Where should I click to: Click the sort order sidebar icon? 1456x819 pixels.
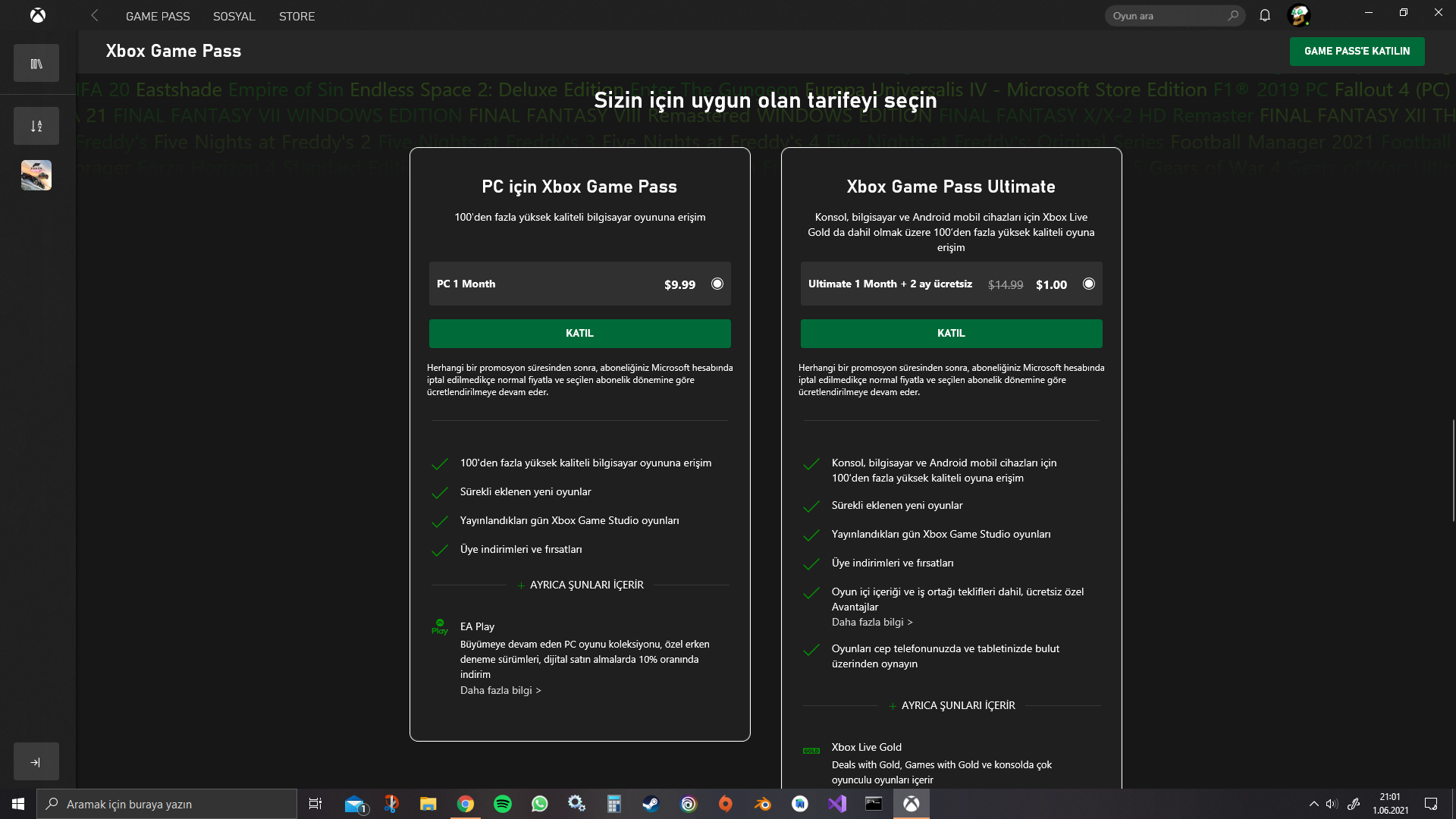(x=36, y=126)
